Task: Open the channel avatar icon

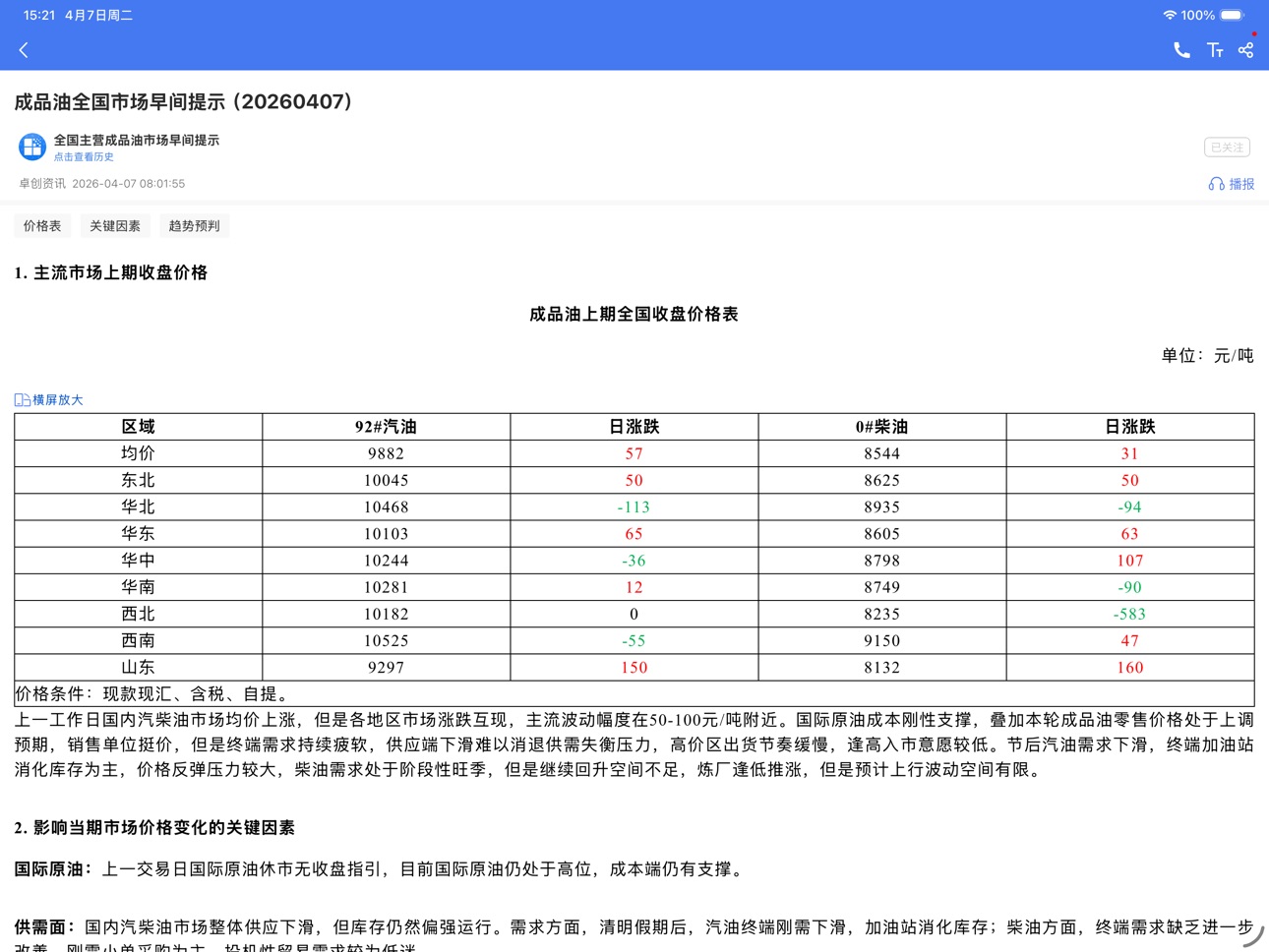Action: pos(32,148)
